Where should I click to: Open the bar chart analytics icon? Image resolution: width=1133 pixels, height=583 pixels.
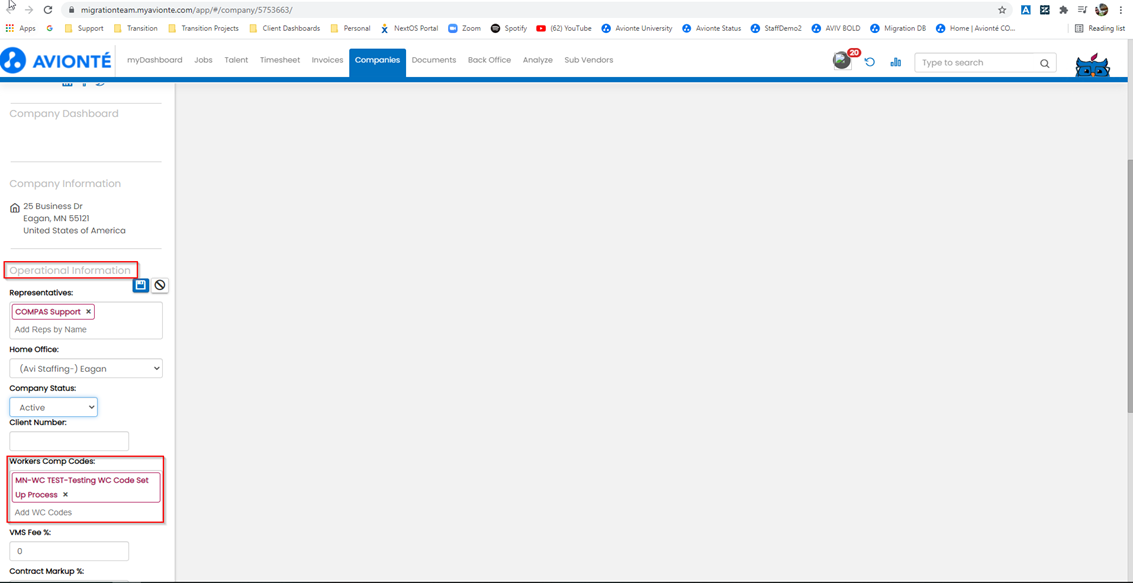(896, 62)
